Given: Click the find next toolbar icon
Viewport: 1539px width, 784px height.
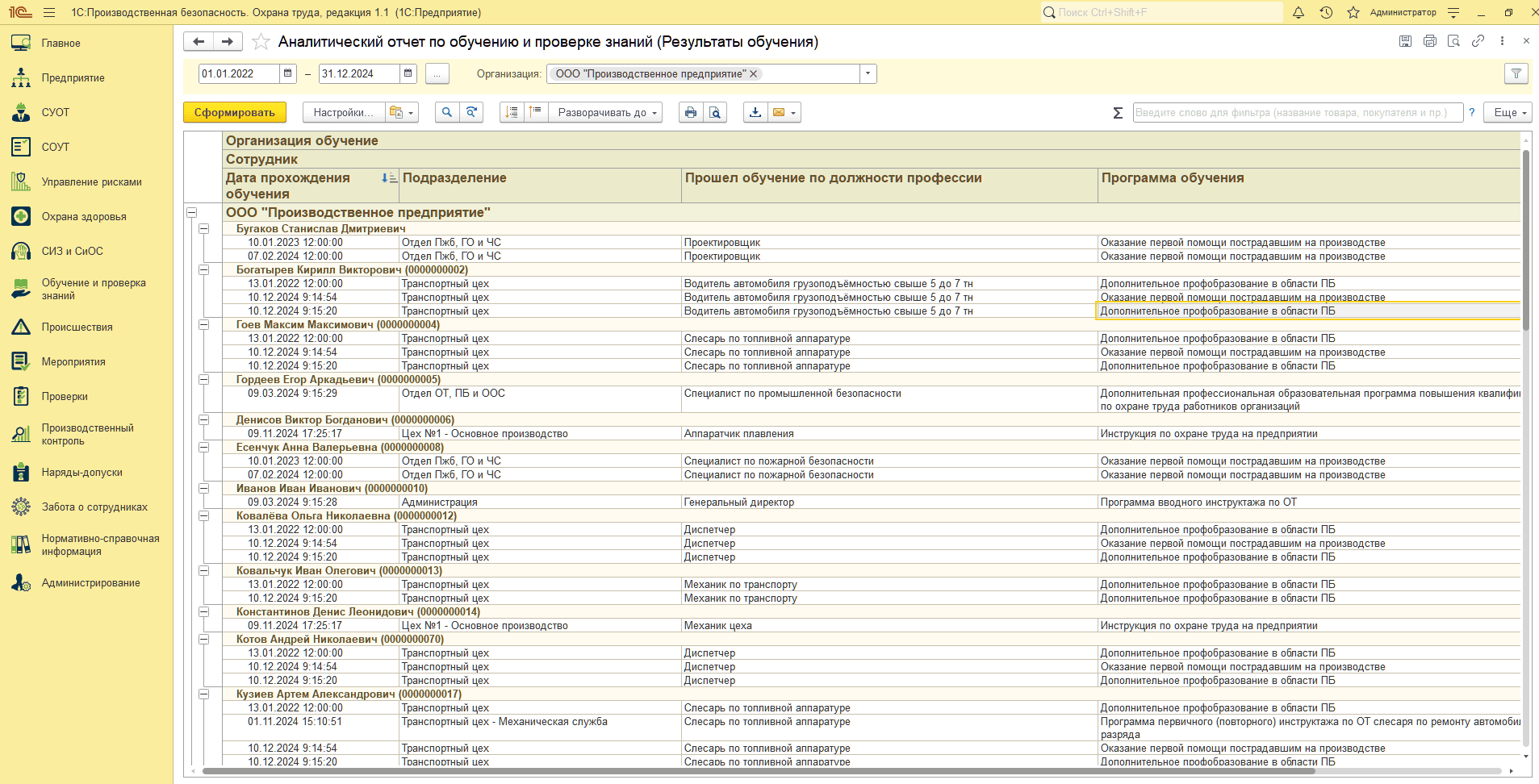Looking at the screenshot, I should point(471,113).
